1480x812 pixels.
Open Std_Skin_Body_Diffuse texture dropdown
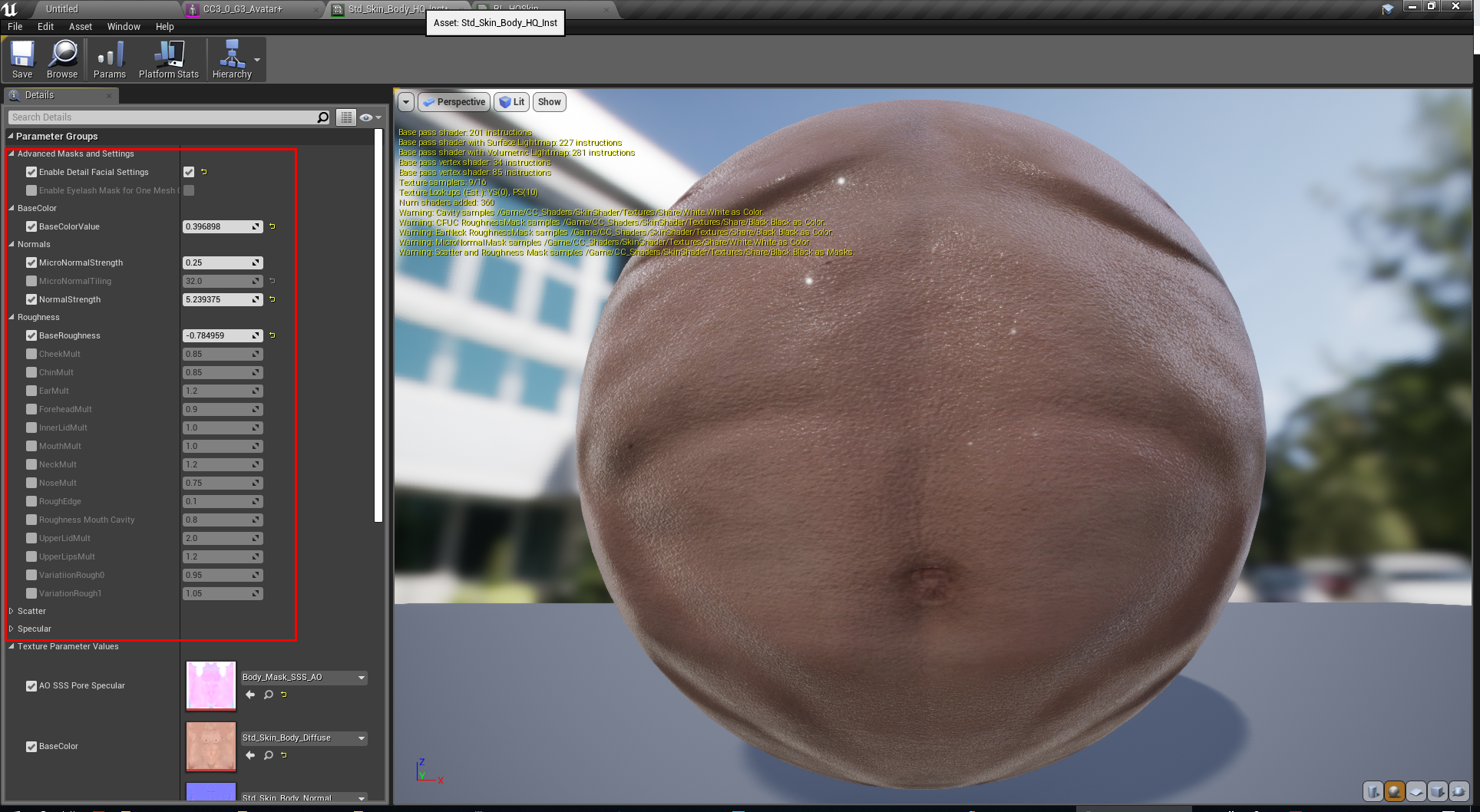pyautogui.click(x=305, y=738)
